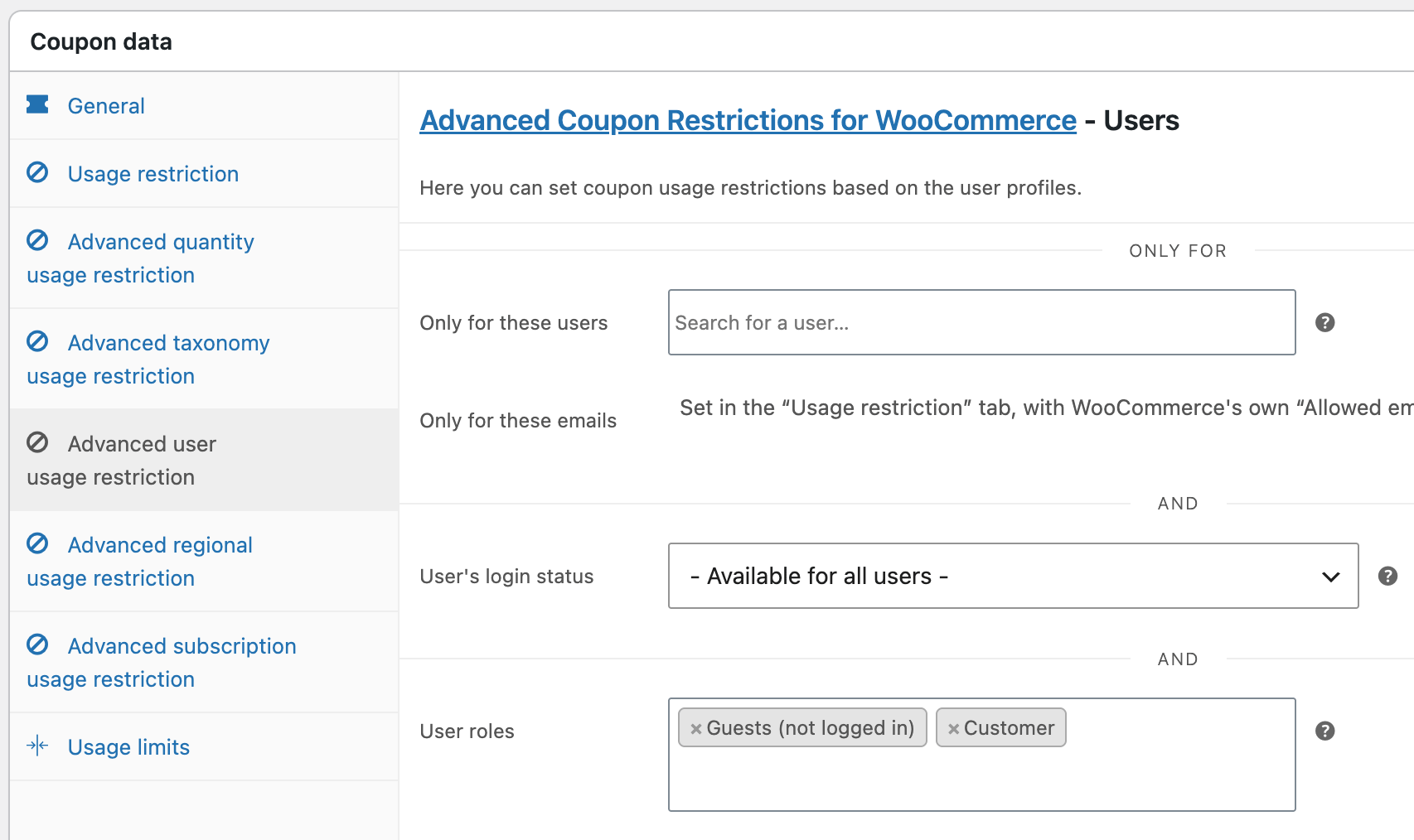
Task: Click the ban icon beside Usage restriction
Action: (37, 172)
